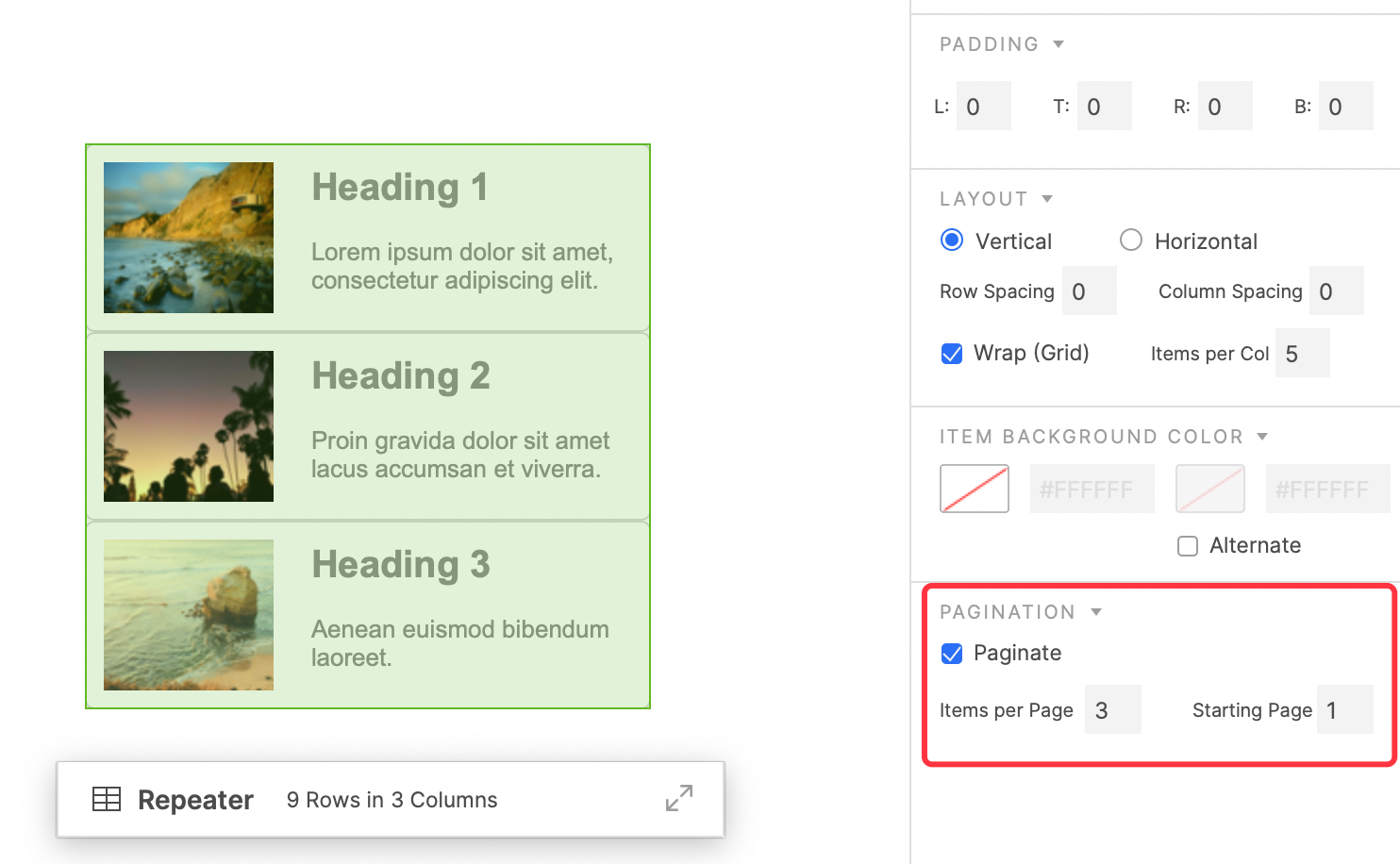Select the Heading 1 coastal cliff thumbnail
The height and width of the screenshot is (864, 1400).
click(189, 238)
